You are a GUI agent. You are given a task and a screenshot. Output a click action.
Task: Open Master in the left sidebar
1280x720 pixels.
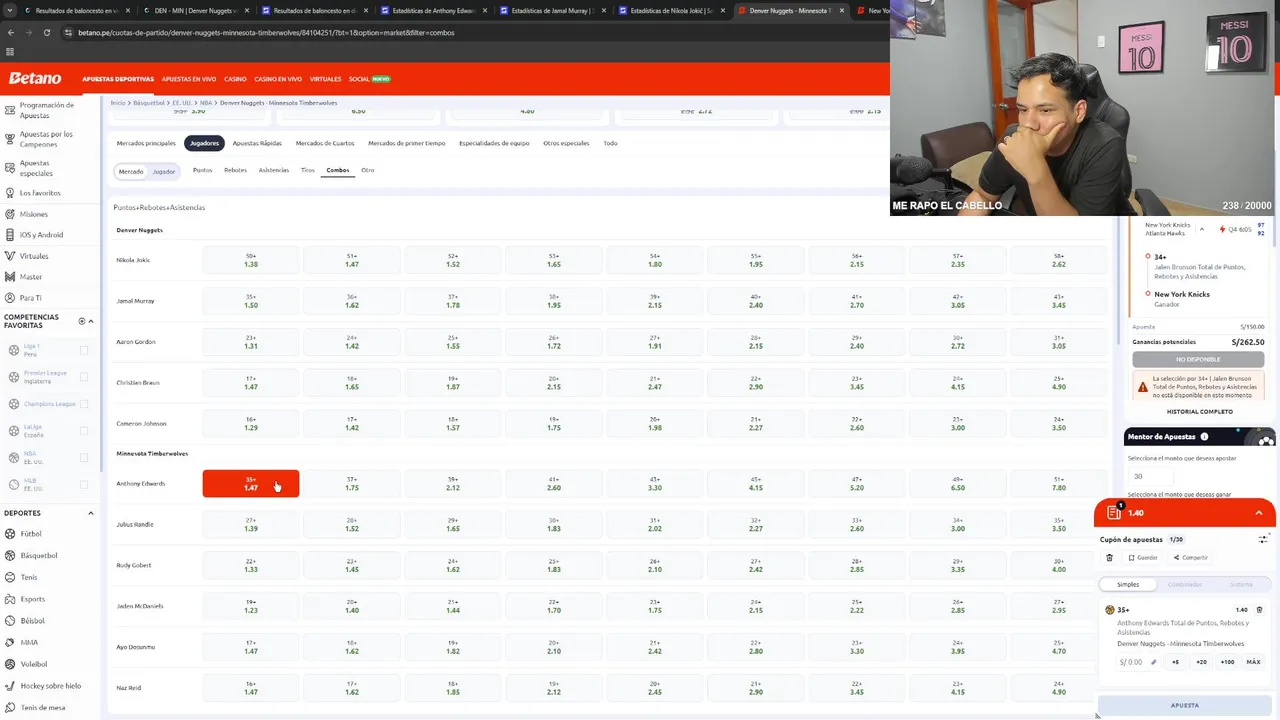[31, 277]
